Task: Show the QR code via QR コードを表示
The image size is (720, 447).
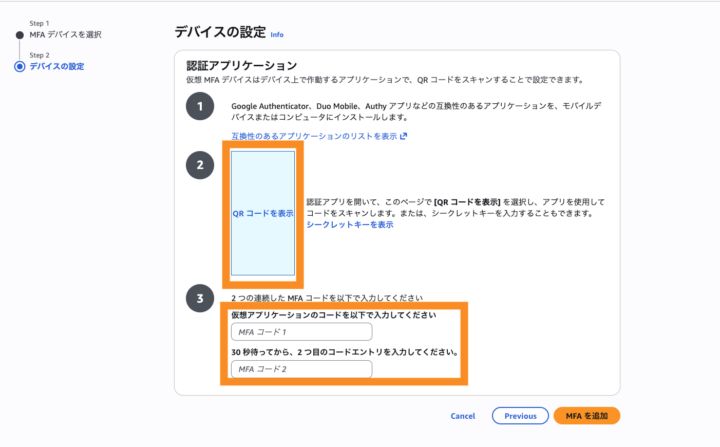Action: tap(263, 214)
